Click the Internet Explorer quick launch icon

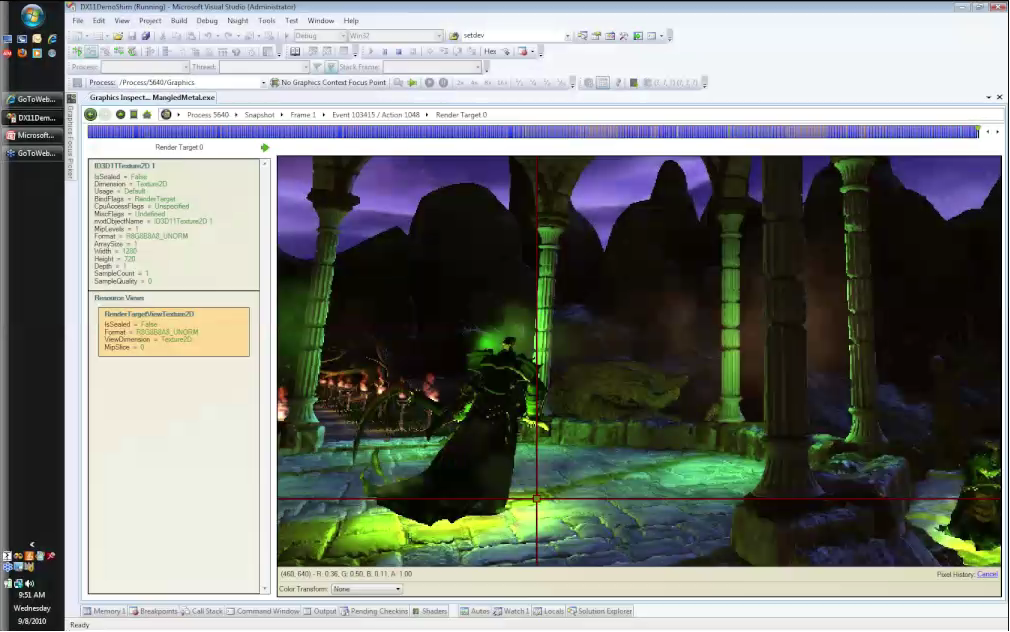click(x=52, y=39)
